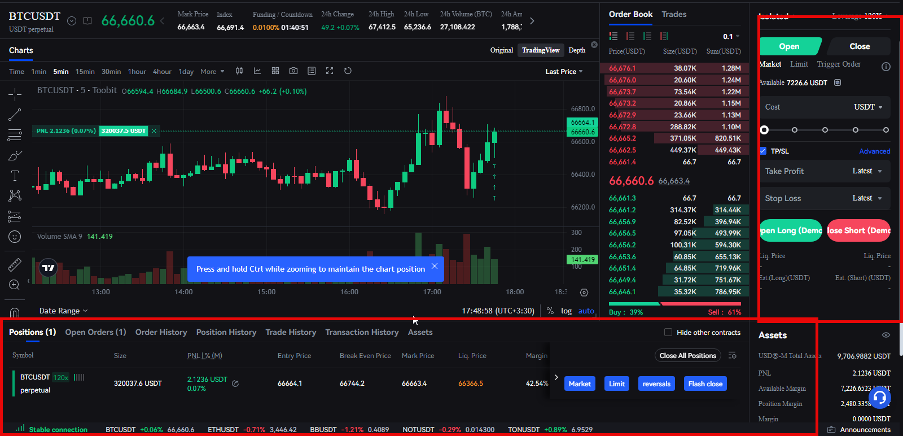Change order book 0.1 price grouping
The image size is (904, 436).
pos(731,36)
